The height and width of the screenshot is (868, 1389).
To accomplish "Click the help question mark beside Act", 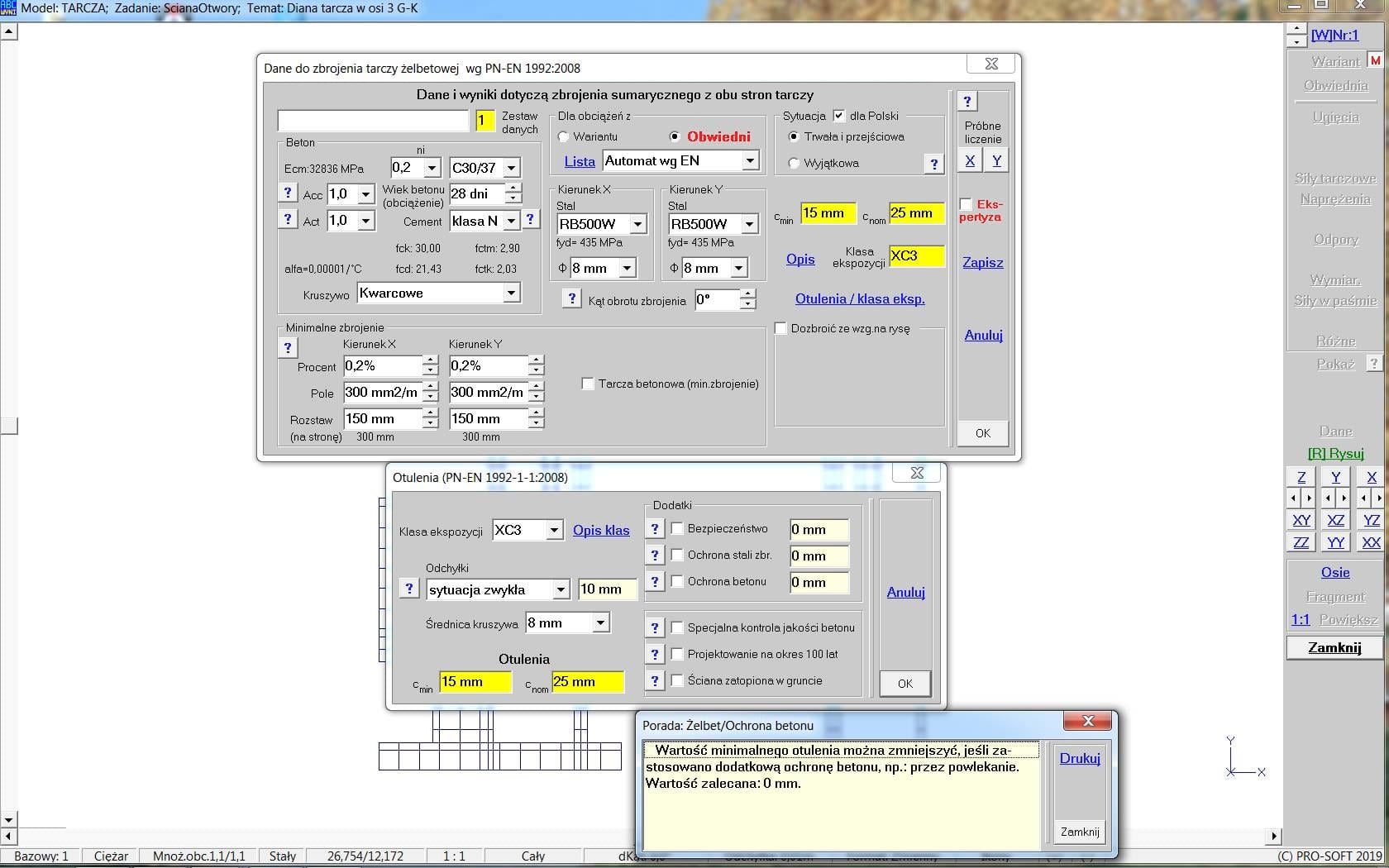I will (288, 219).
